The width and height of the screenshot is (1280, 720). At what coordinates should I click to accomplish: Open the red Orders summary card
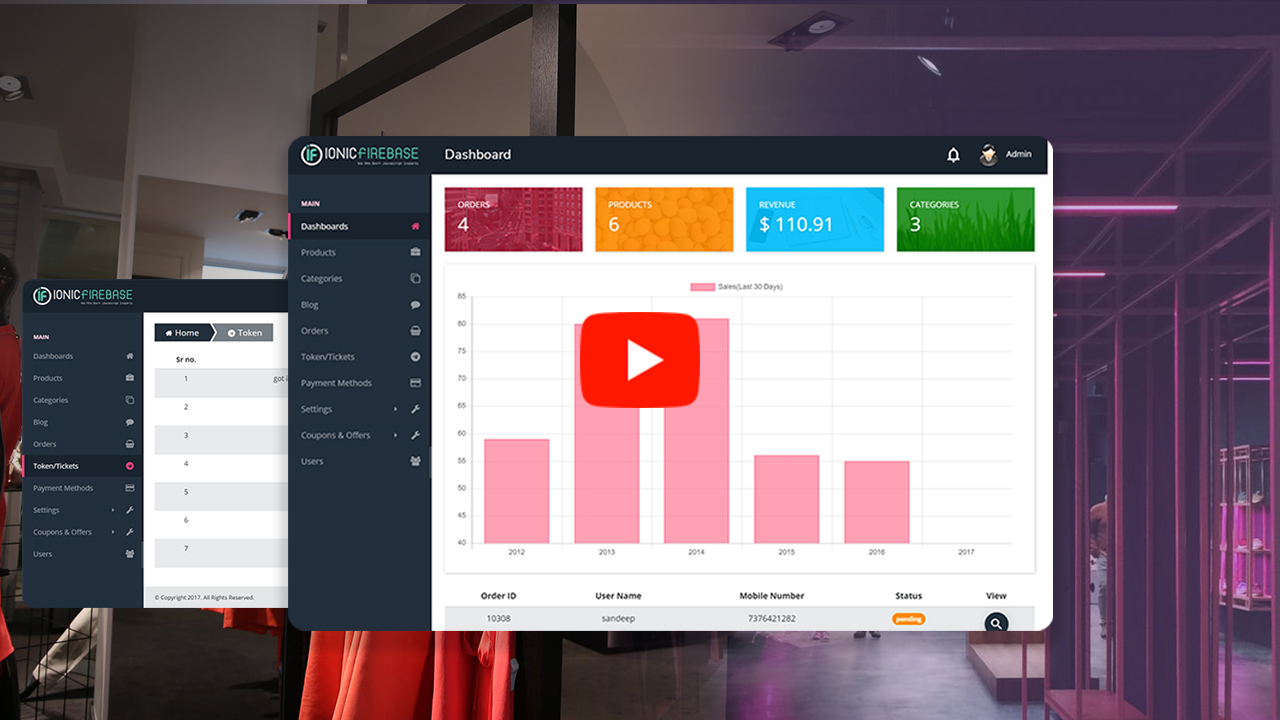[x=513, y=219]
